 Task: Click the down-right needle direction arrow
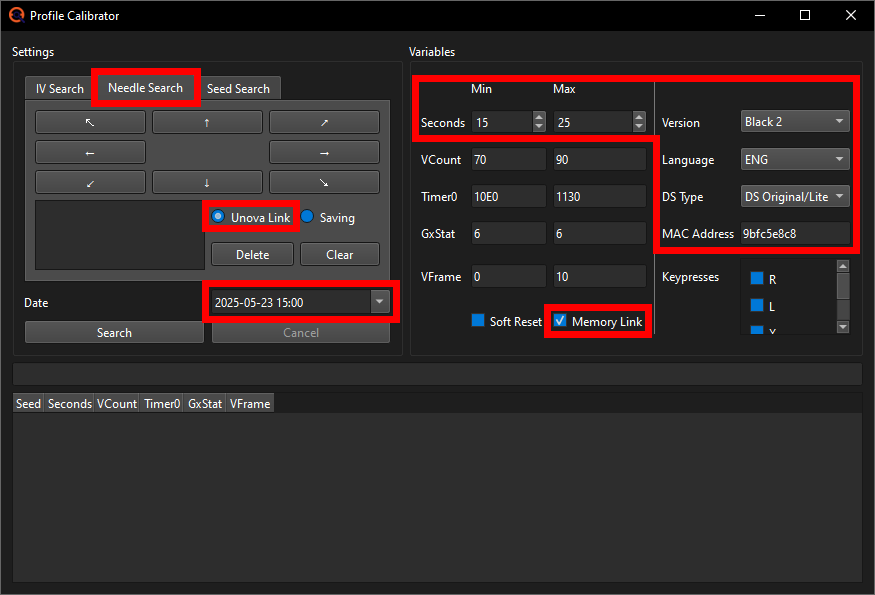323,182
